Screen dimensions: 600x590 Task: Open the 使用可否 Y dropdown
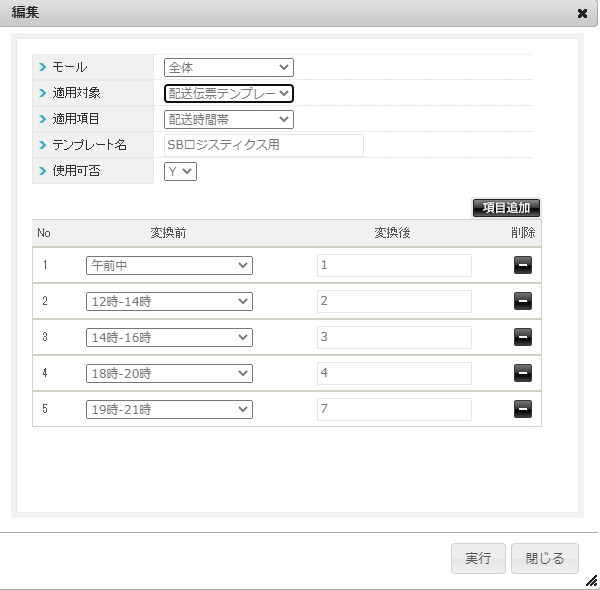click(x=181, y=171)
